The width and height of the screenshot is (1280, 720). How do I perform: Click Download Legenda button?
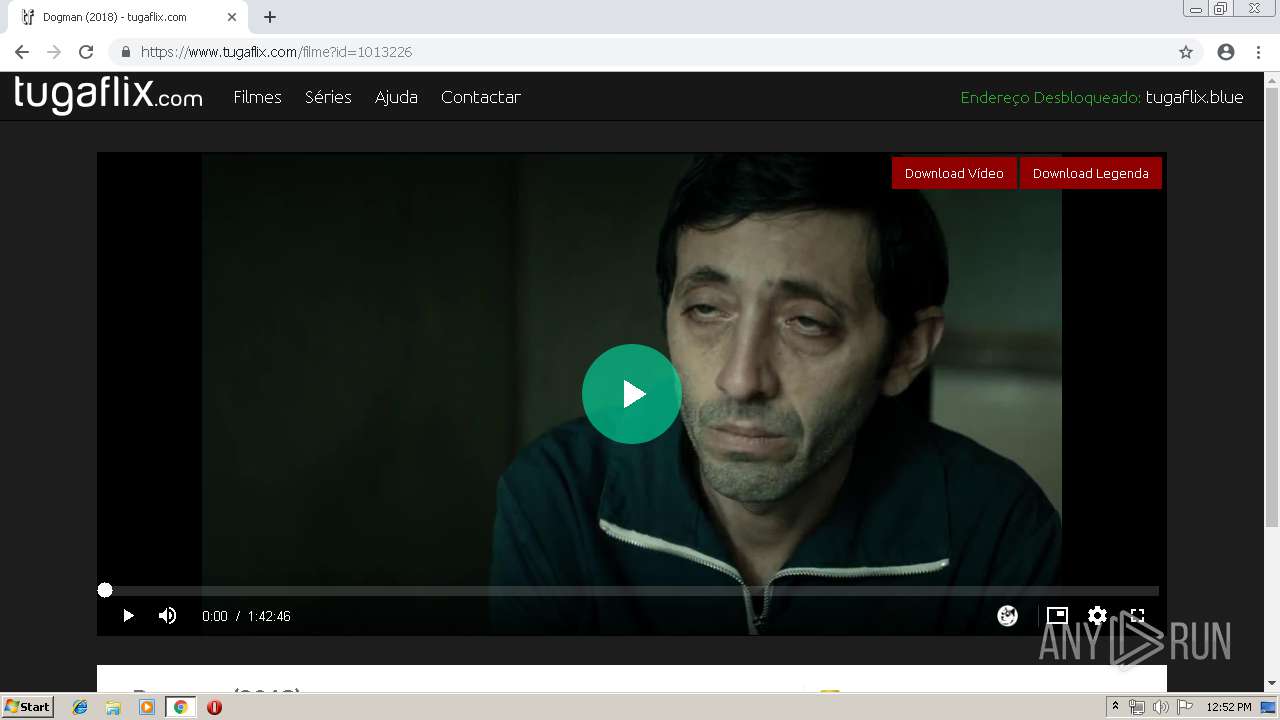pyautogui.click(x=1090, y=173)
